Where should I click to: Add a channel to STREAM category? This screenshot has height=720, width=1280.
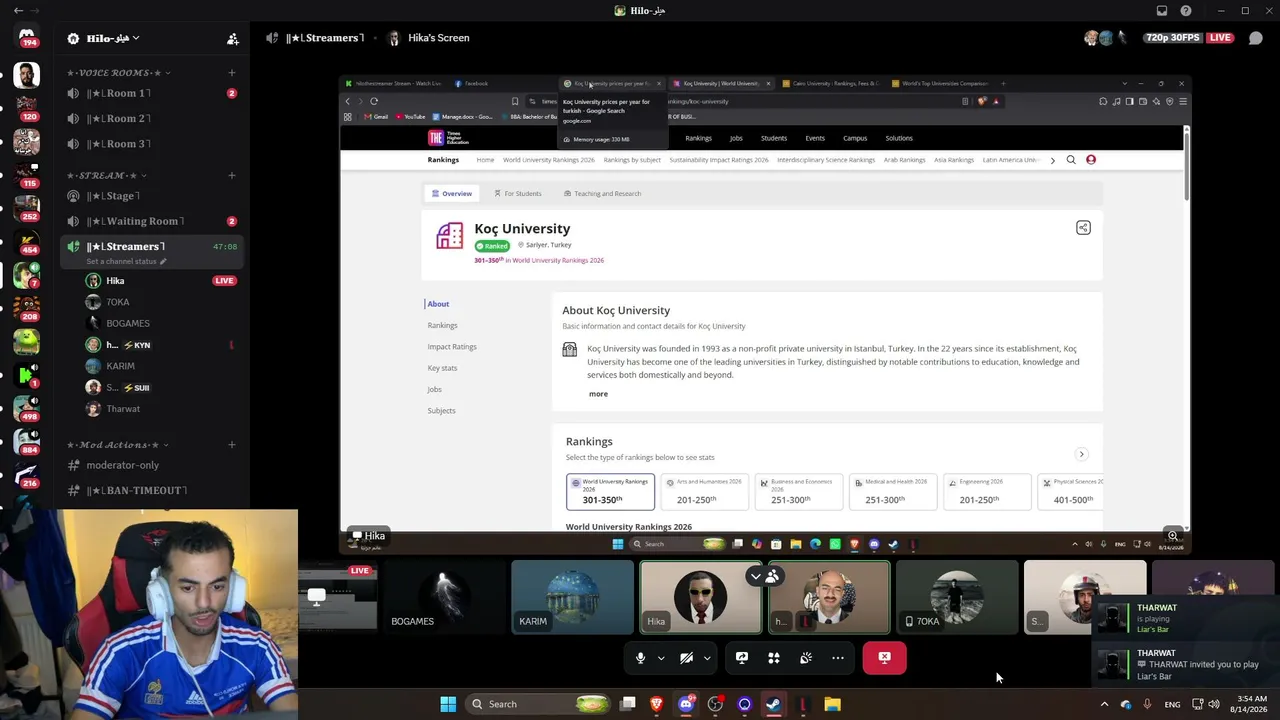[232, 175]
